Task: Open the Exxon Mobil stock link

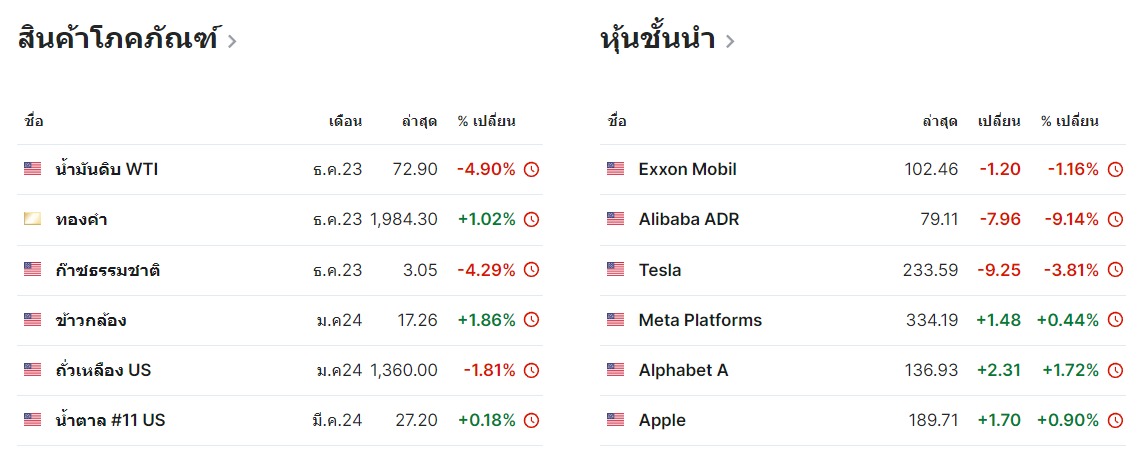Action: pyautogui.click(x=687, y=169)
